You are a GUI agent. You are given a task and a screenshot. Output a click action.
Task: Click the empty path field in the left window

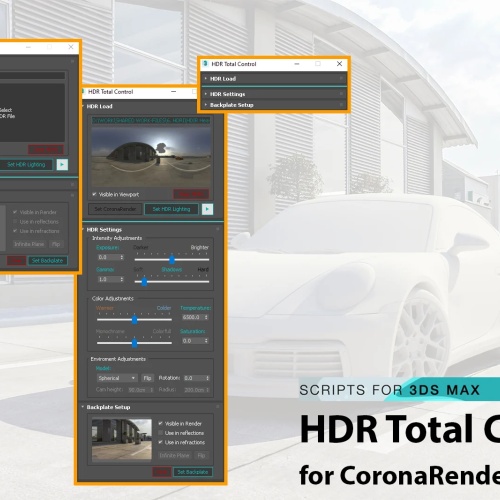[32, 75]
